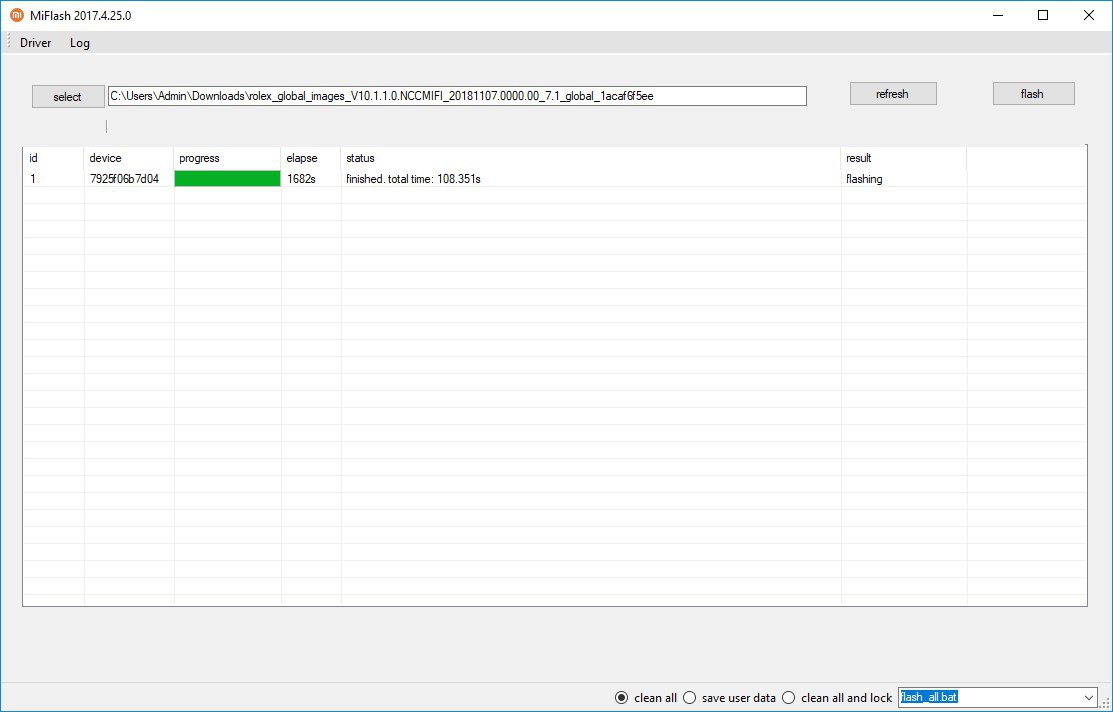Click the result column header
1113x712 pixels.
[x=904, y=158]
